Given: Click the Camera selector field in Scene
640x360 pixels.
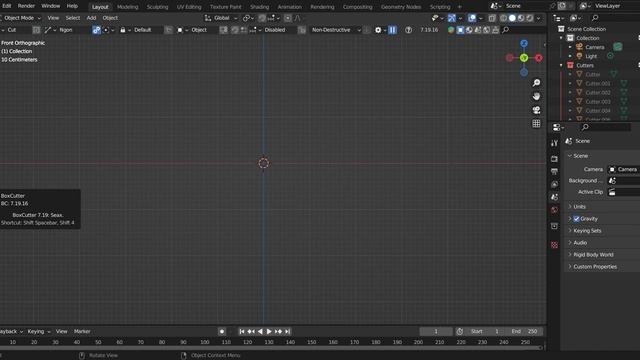Looking at the screenshot, I should click(623, 169).
